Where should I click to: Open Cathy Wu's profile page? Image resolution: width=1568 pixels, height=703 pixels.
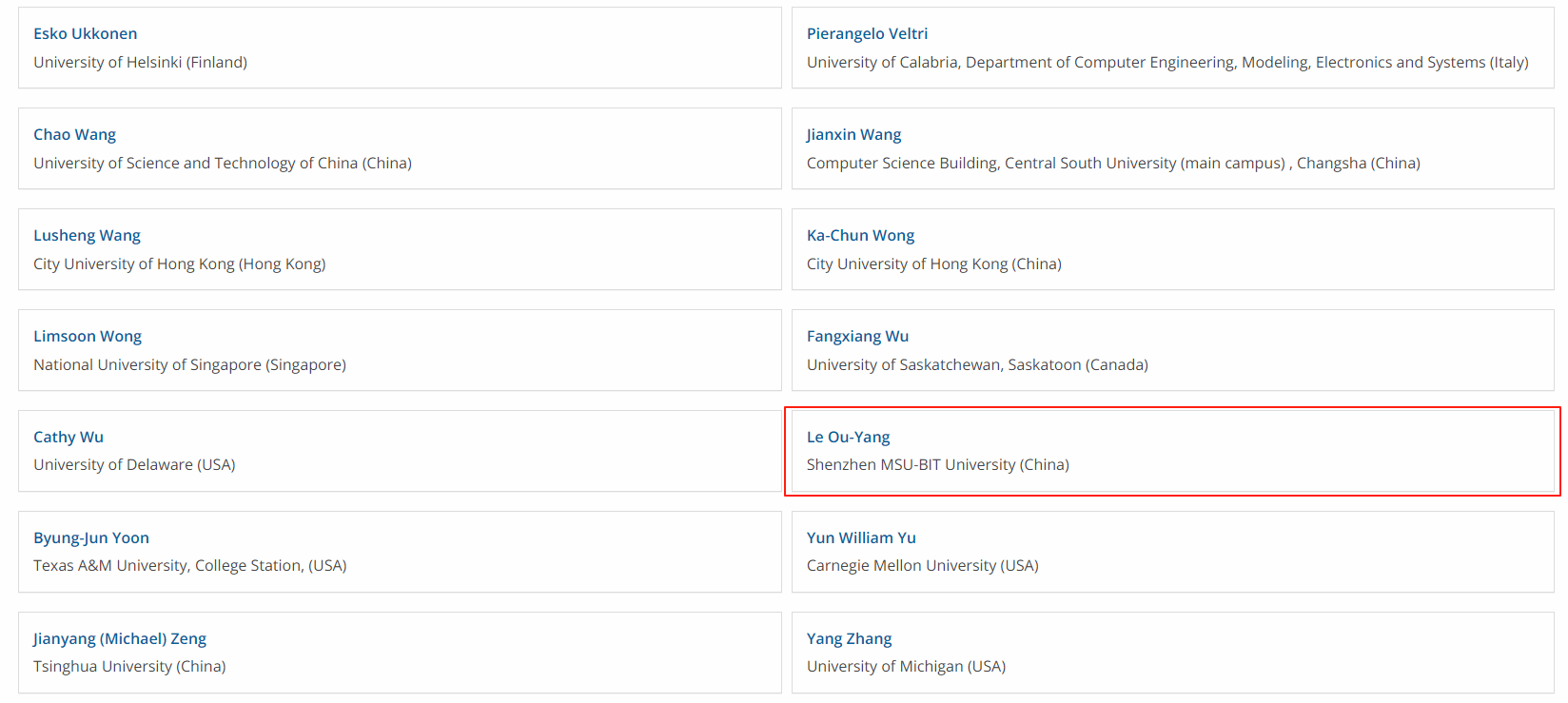click(x=69, y=438)
